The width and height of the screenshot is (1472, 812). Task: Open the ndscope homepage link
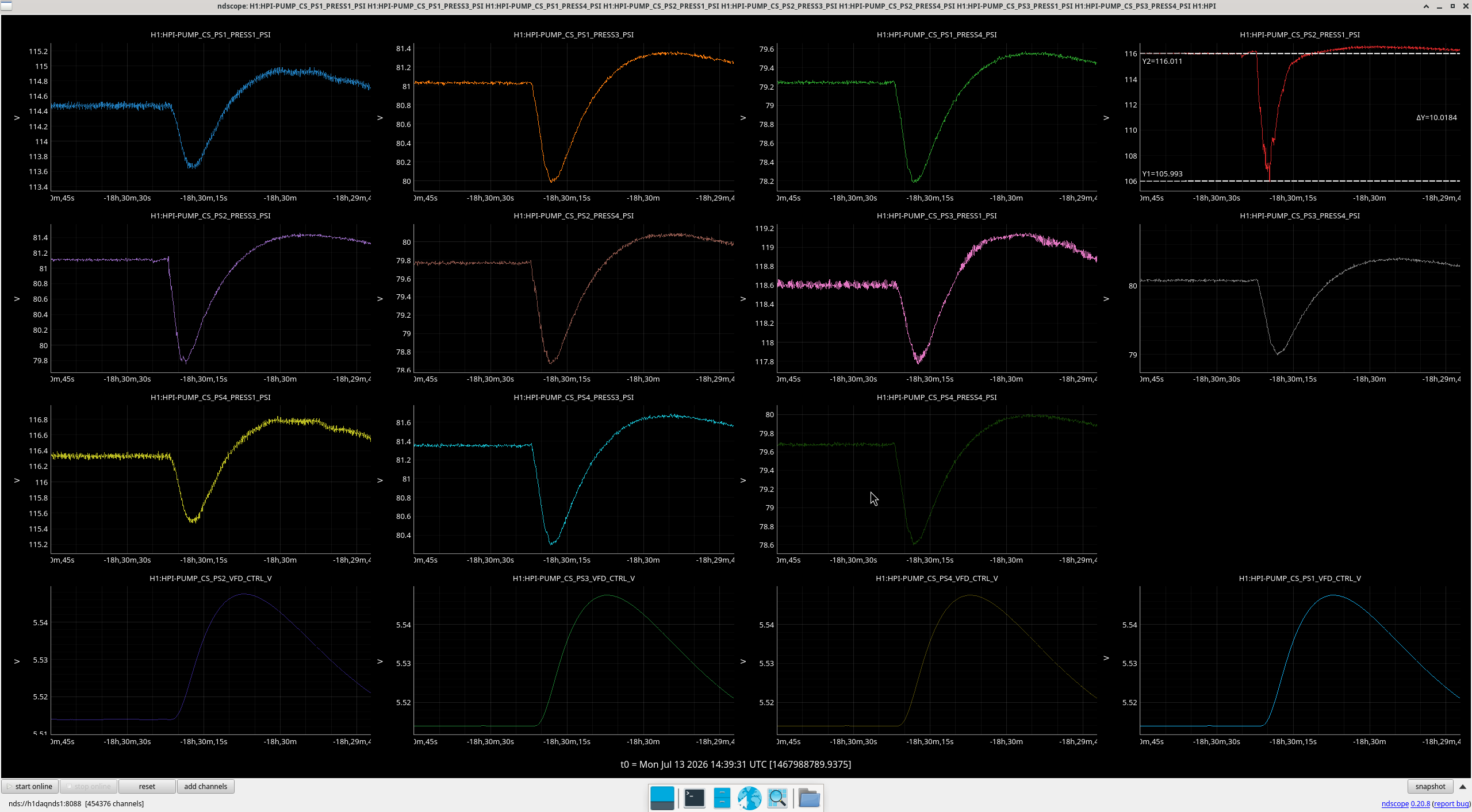(x=1395, y=803)
